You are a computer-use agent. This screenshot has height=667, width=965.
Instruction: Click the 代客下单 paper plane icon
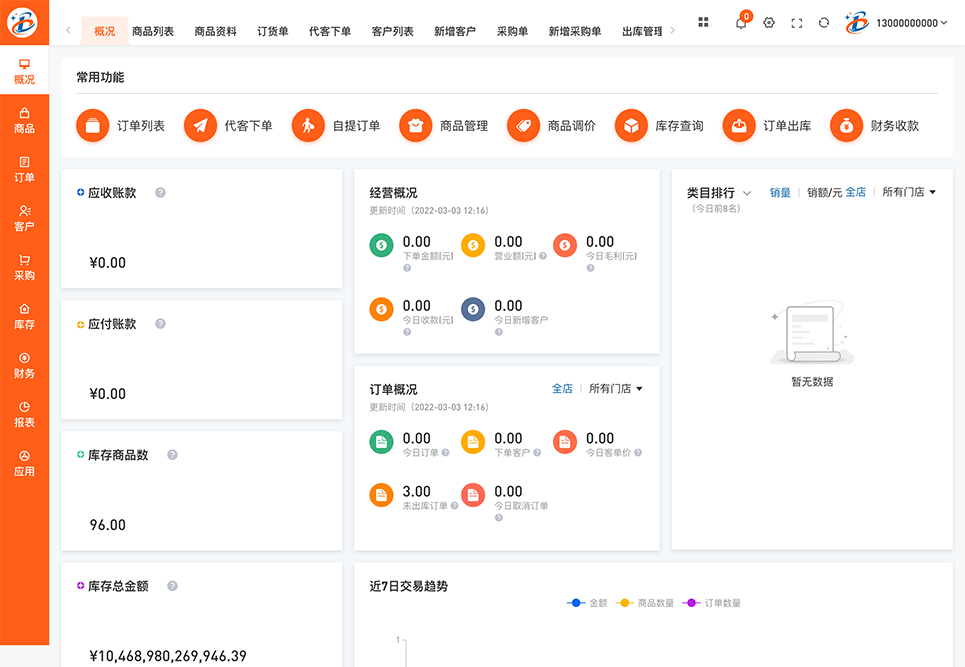point(200,126)
